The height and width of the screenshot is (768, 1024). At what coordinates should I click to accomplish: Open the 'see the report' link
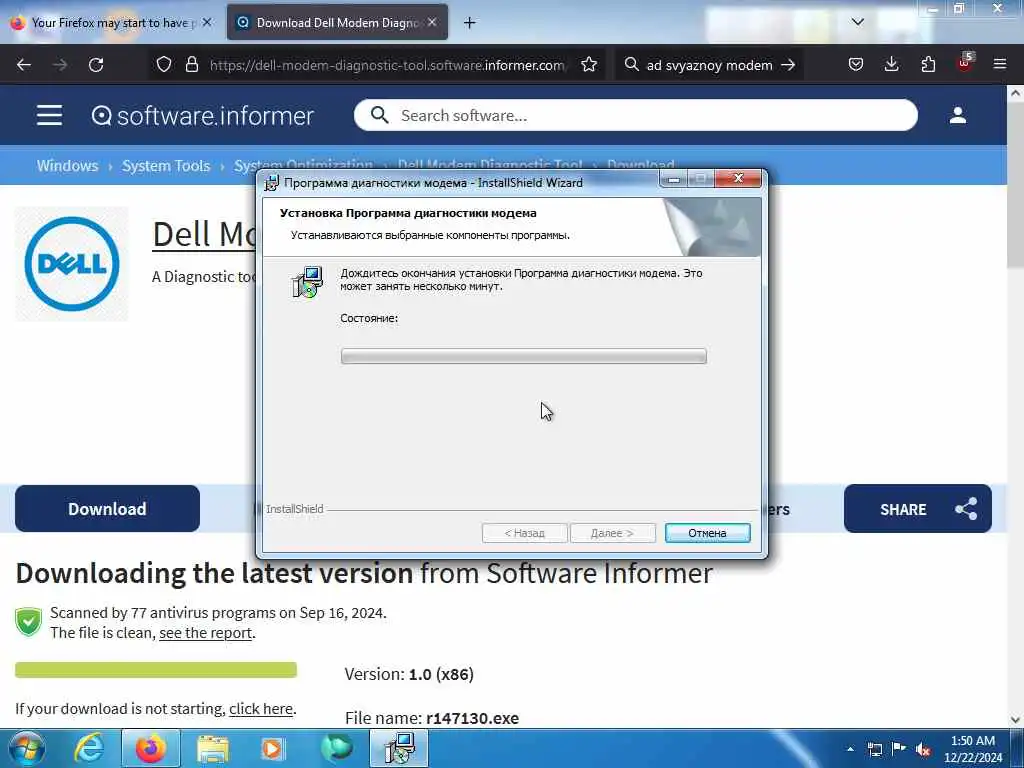tap(206, 633)
